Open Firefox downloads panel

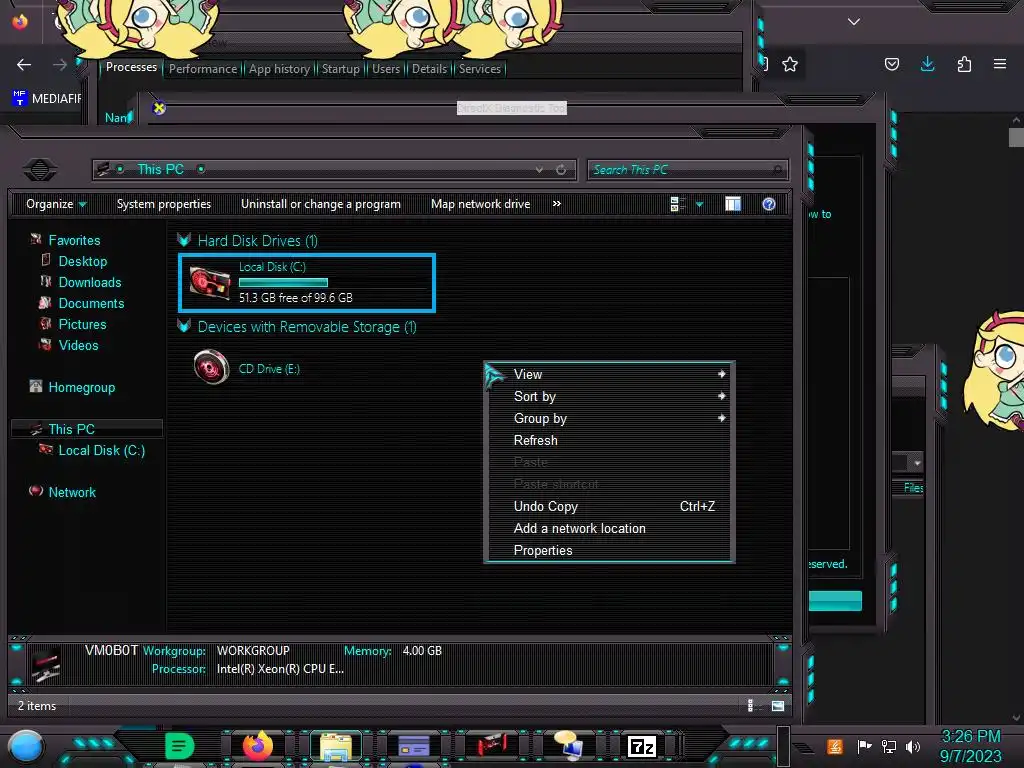click(927, 64)
